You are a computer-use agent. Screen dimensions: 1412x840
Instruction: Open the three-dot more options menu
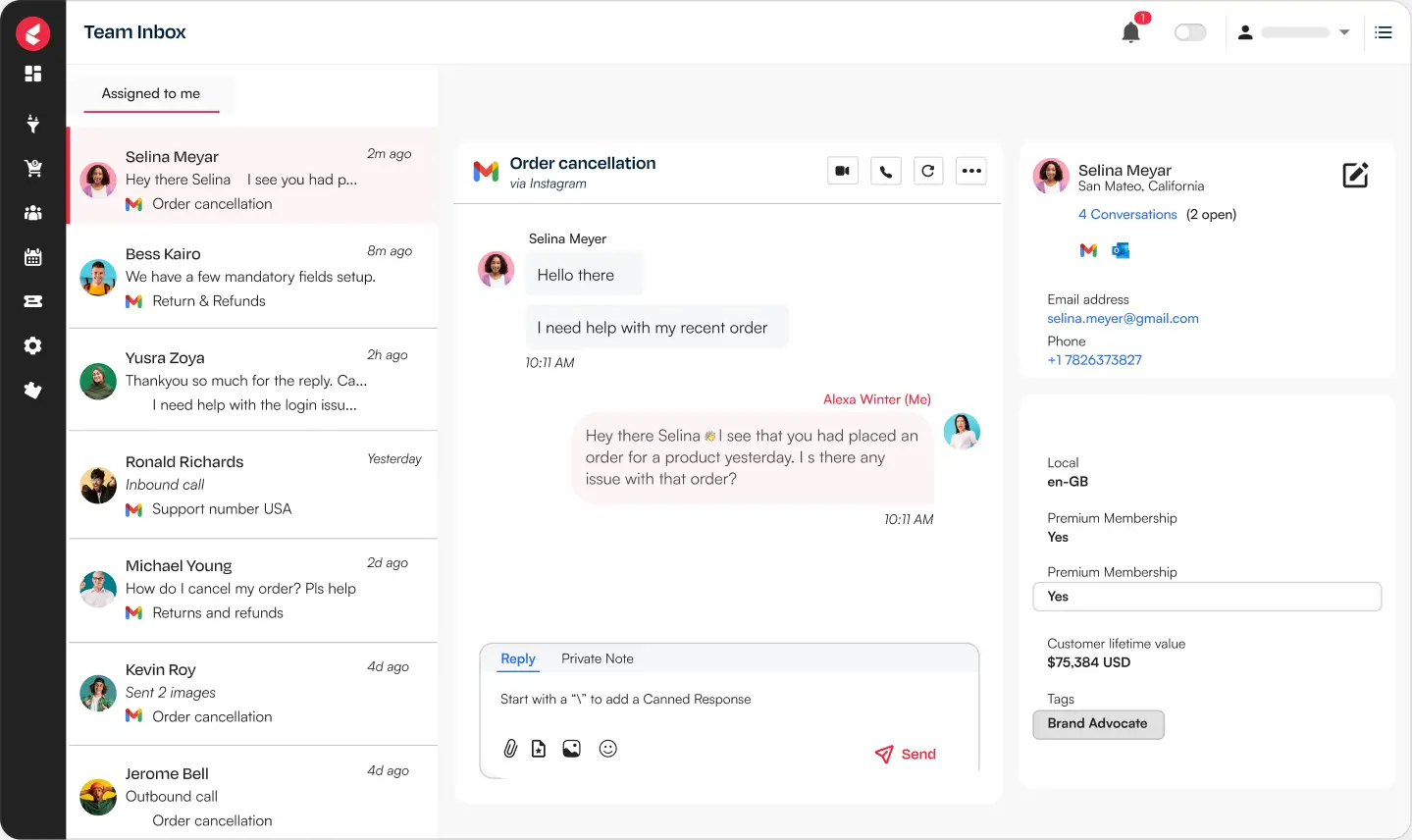tap(971, 171)
